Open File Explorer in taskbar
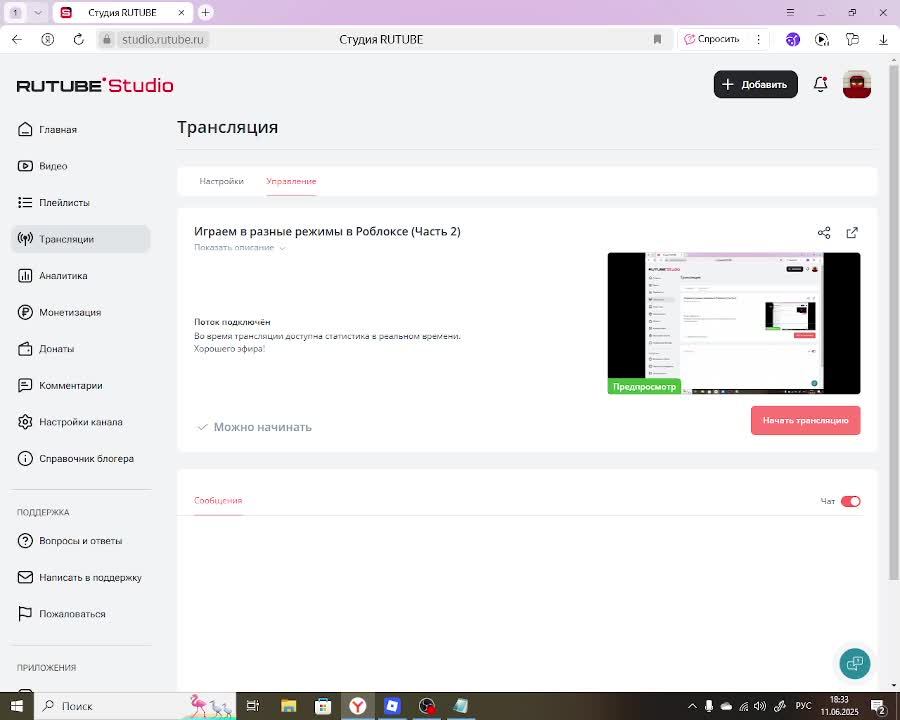Screen dimensions: 900x720 pos(288,706)
